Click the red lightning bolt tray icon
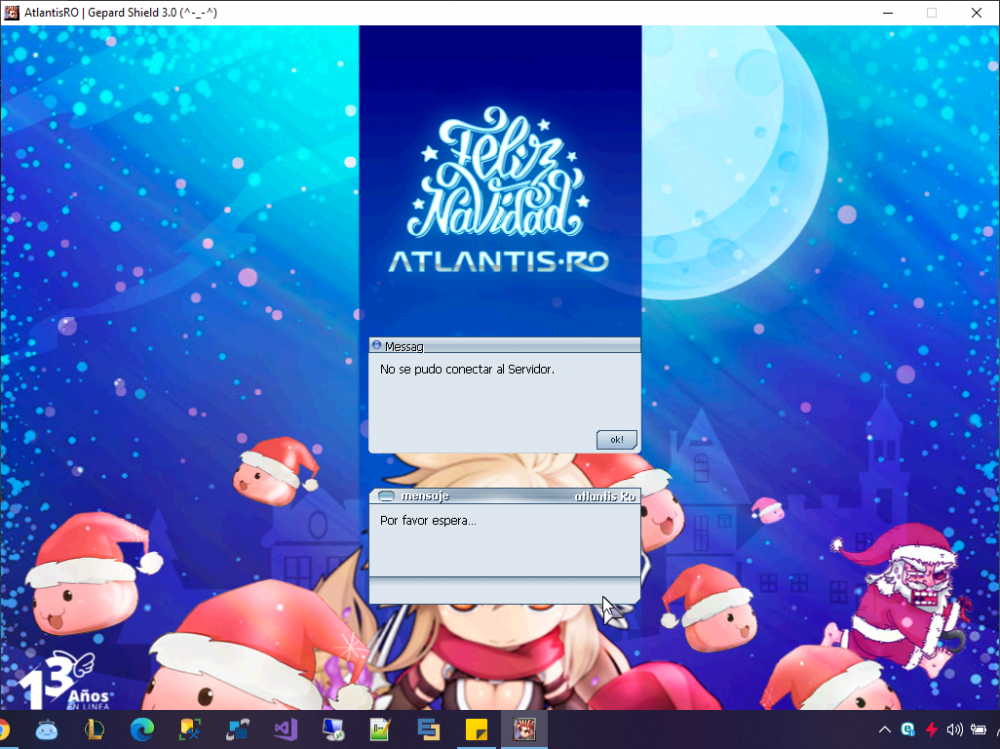The height and width of the screenshot is (749, 1000). point(931,730)
